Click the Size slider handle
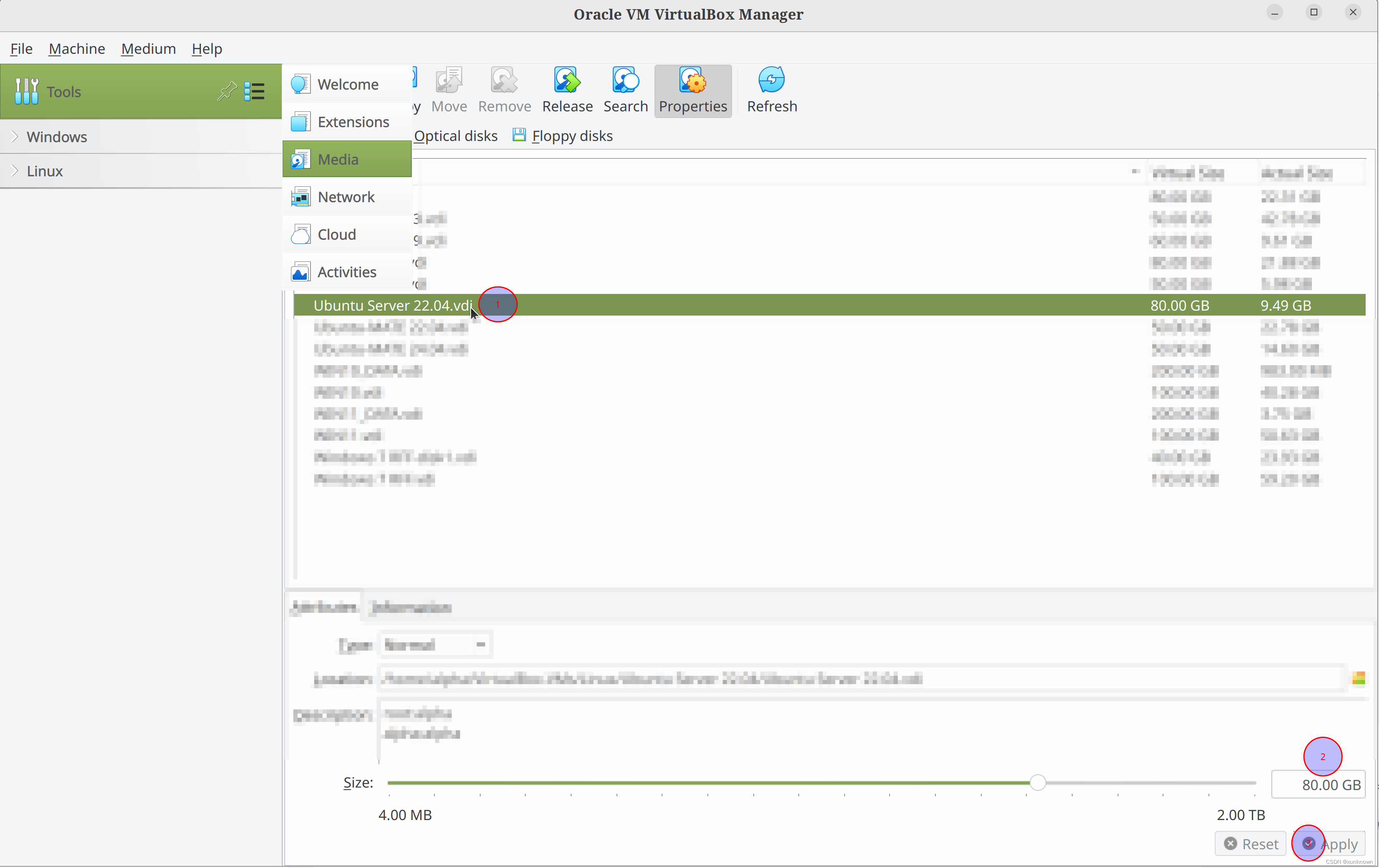The height and width of the screenshot is (868, 1379). click(1038, 782)
